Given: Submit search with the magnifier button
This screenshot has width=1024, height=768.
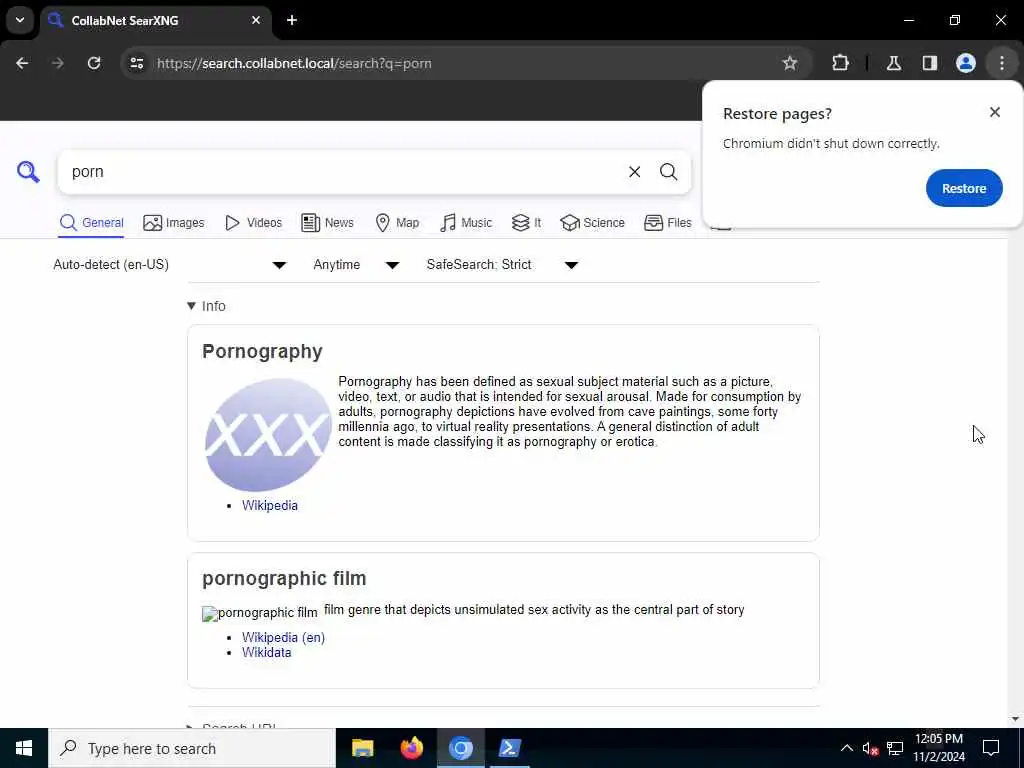Looking at the screenshot, I should tap(668, 172).
